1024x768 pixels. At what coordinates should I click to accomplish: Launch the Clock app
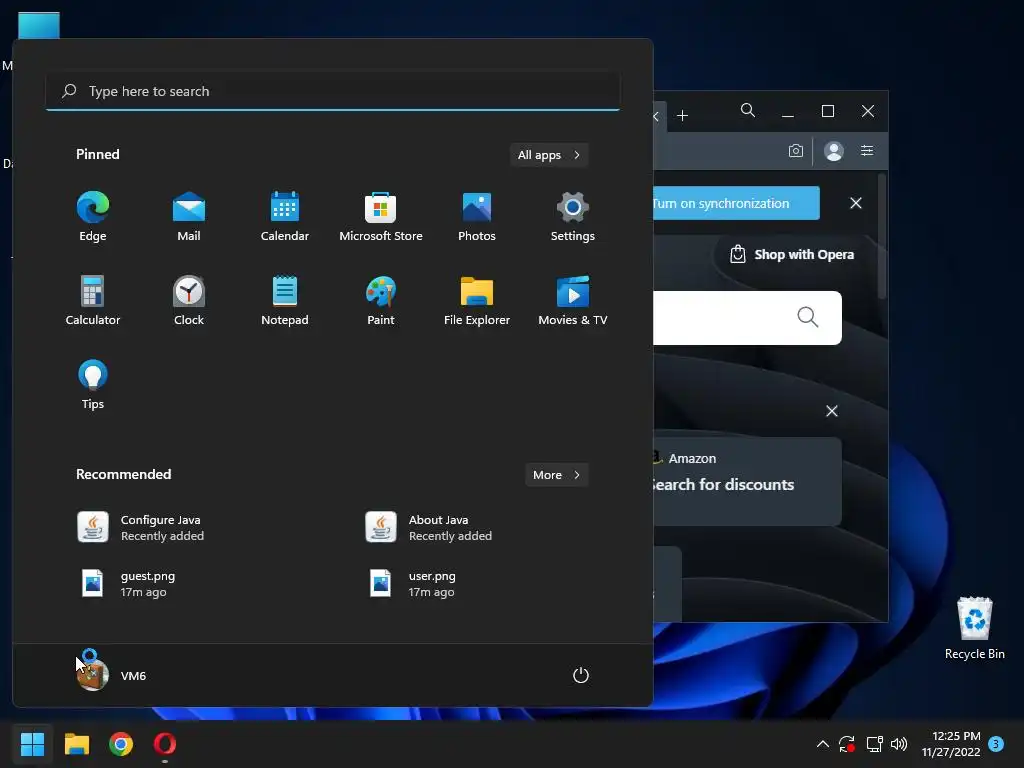[x=189, y=300]
